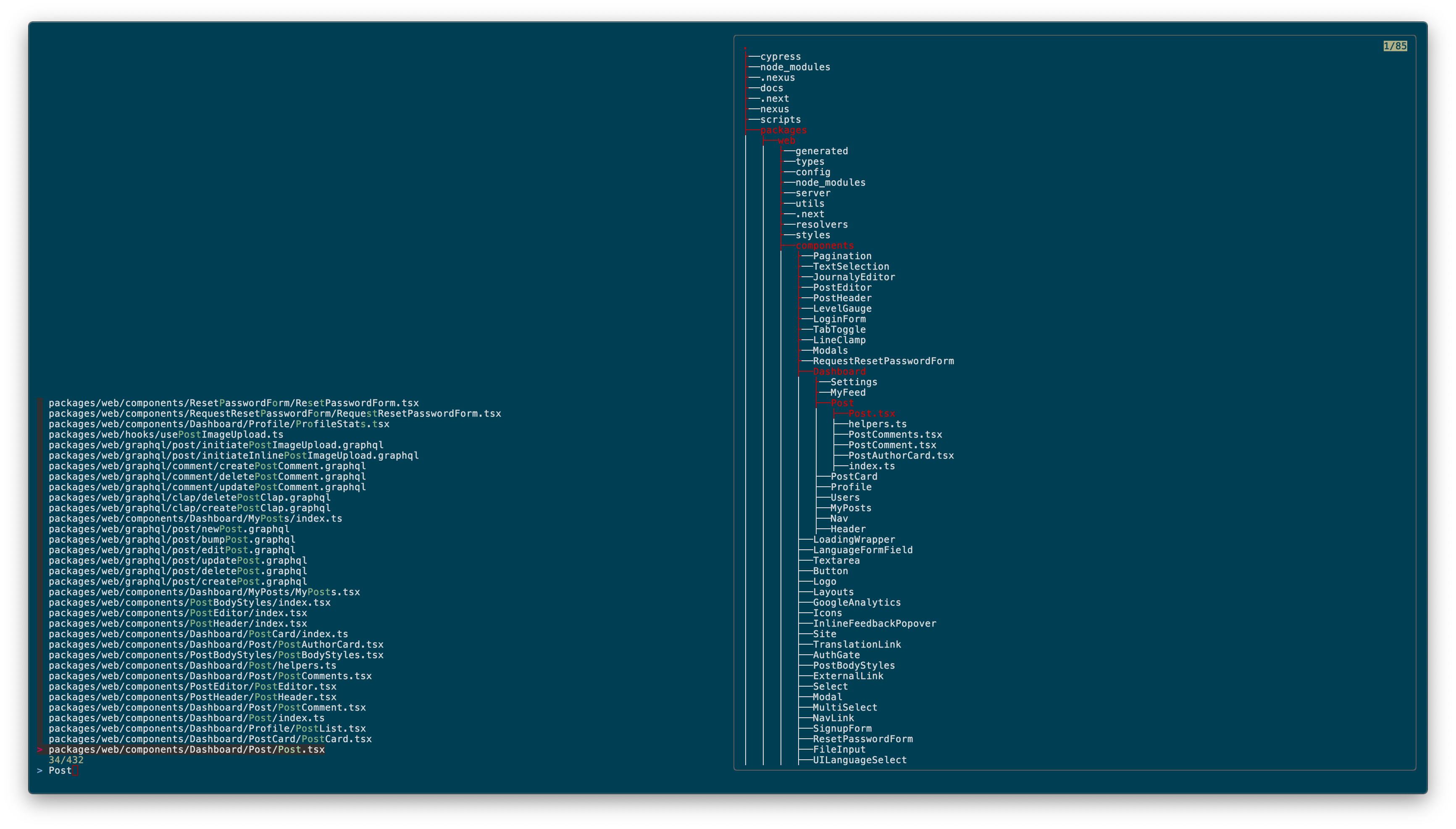
Task: Click PostAuthorCard.tsx in the tree
Action: (x=901, y=456)
